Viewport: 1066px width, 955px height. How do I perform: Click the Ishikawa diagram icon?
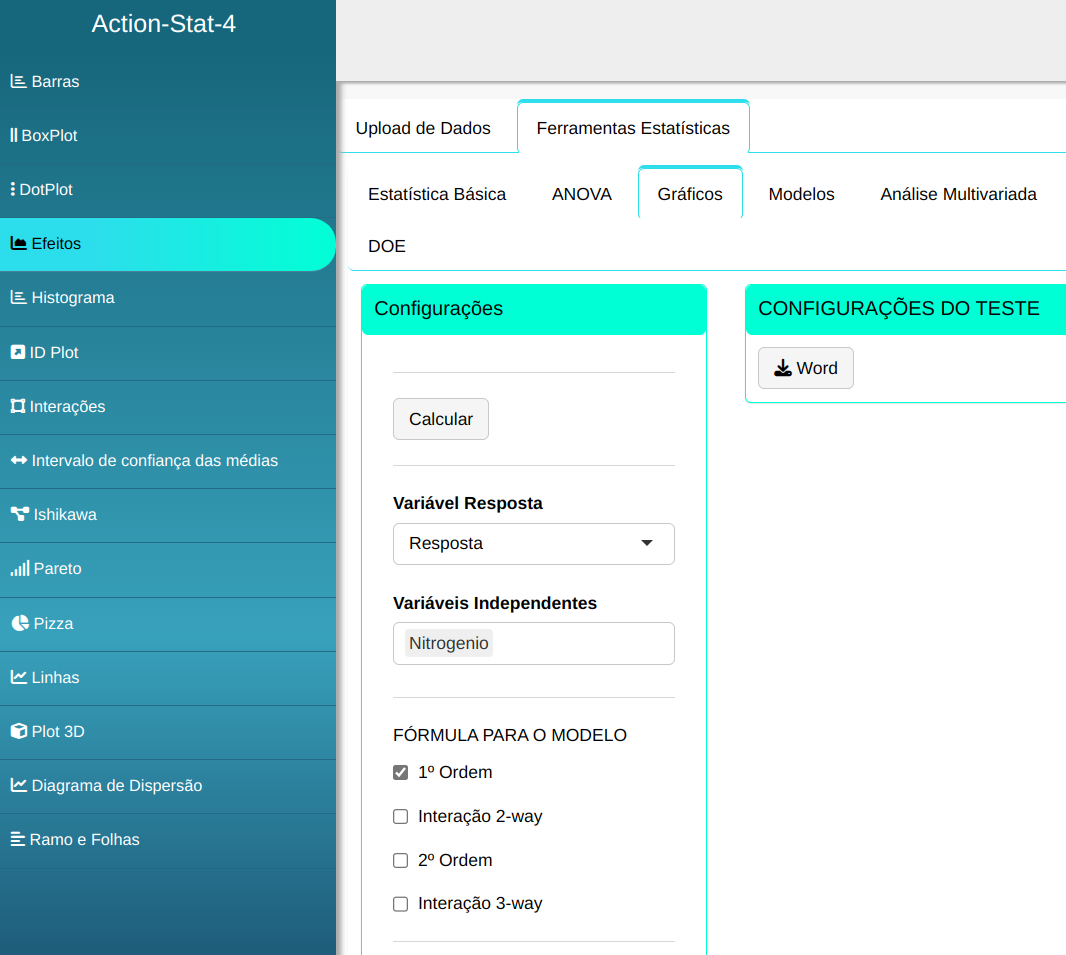(x=19, y=515)
